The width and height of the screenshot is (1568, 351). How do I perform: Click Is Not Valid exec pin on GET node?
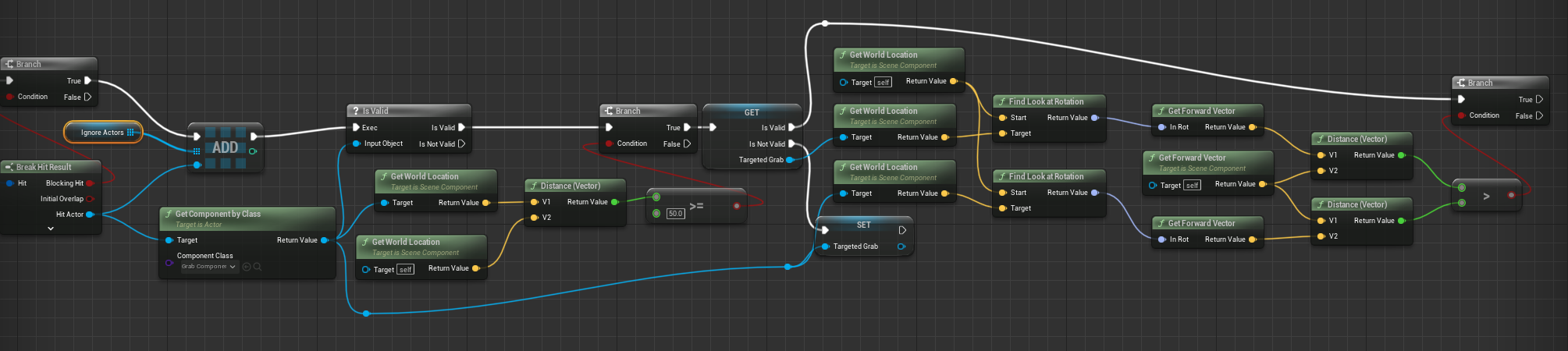coord(791,144)
